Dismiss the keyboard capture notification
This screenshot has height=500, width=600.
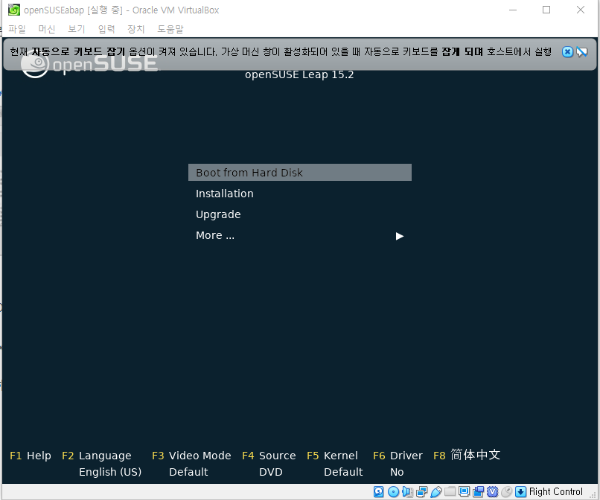point(567,52)
